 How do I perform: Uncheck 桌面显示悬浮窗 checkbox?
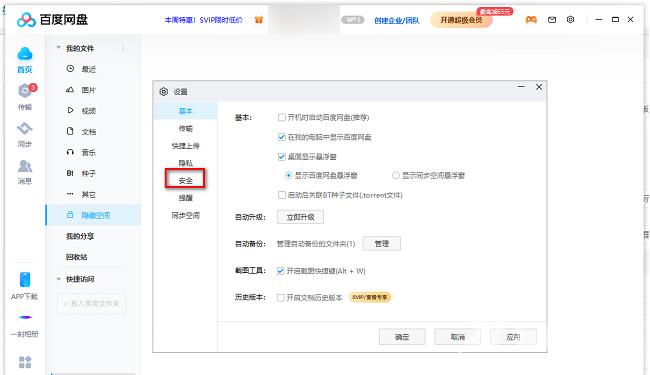[x=281, y=156]
